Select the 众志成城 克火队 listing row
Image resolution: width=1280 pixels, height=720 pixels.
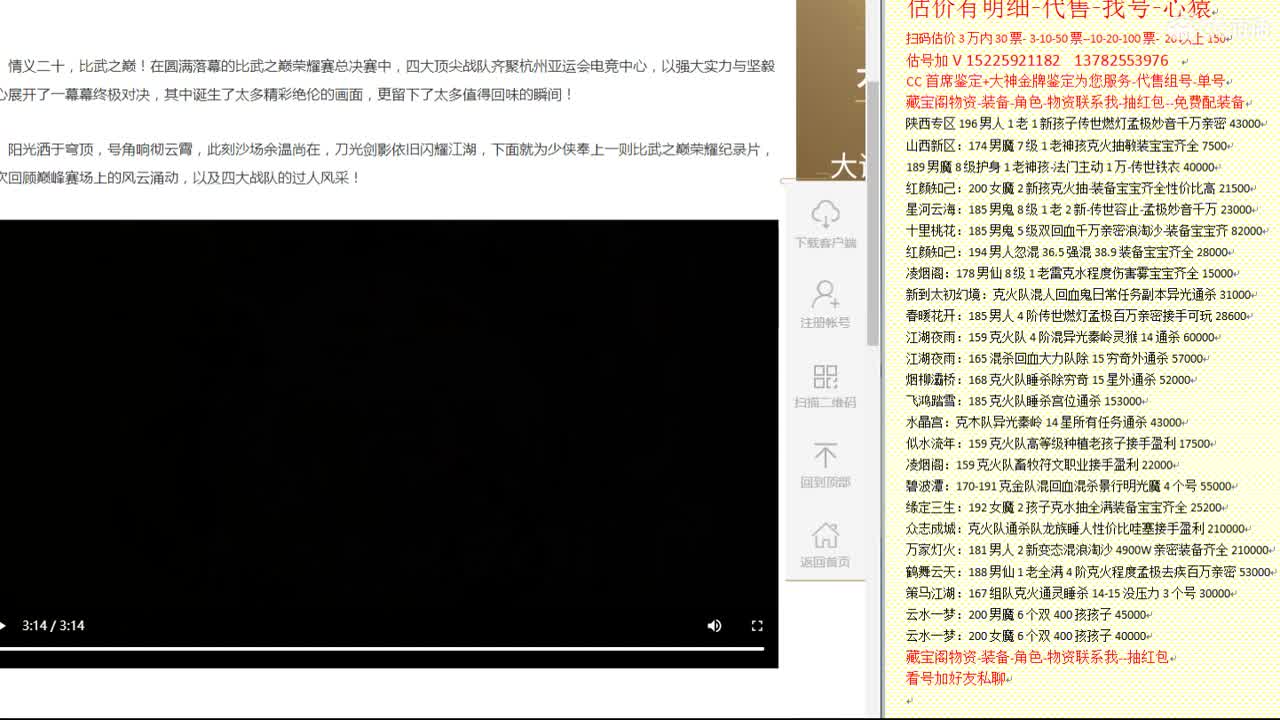pos(1075,528)
